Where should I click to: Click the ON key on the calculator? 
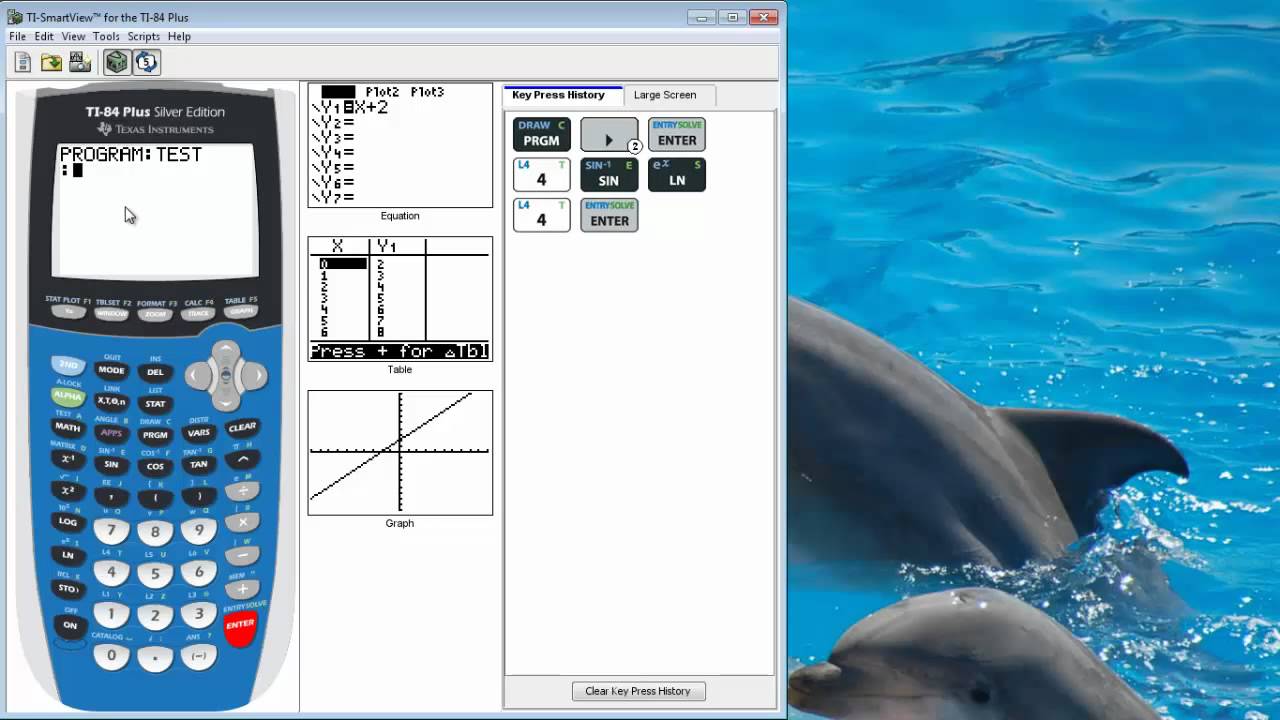[x=69, y=626]
